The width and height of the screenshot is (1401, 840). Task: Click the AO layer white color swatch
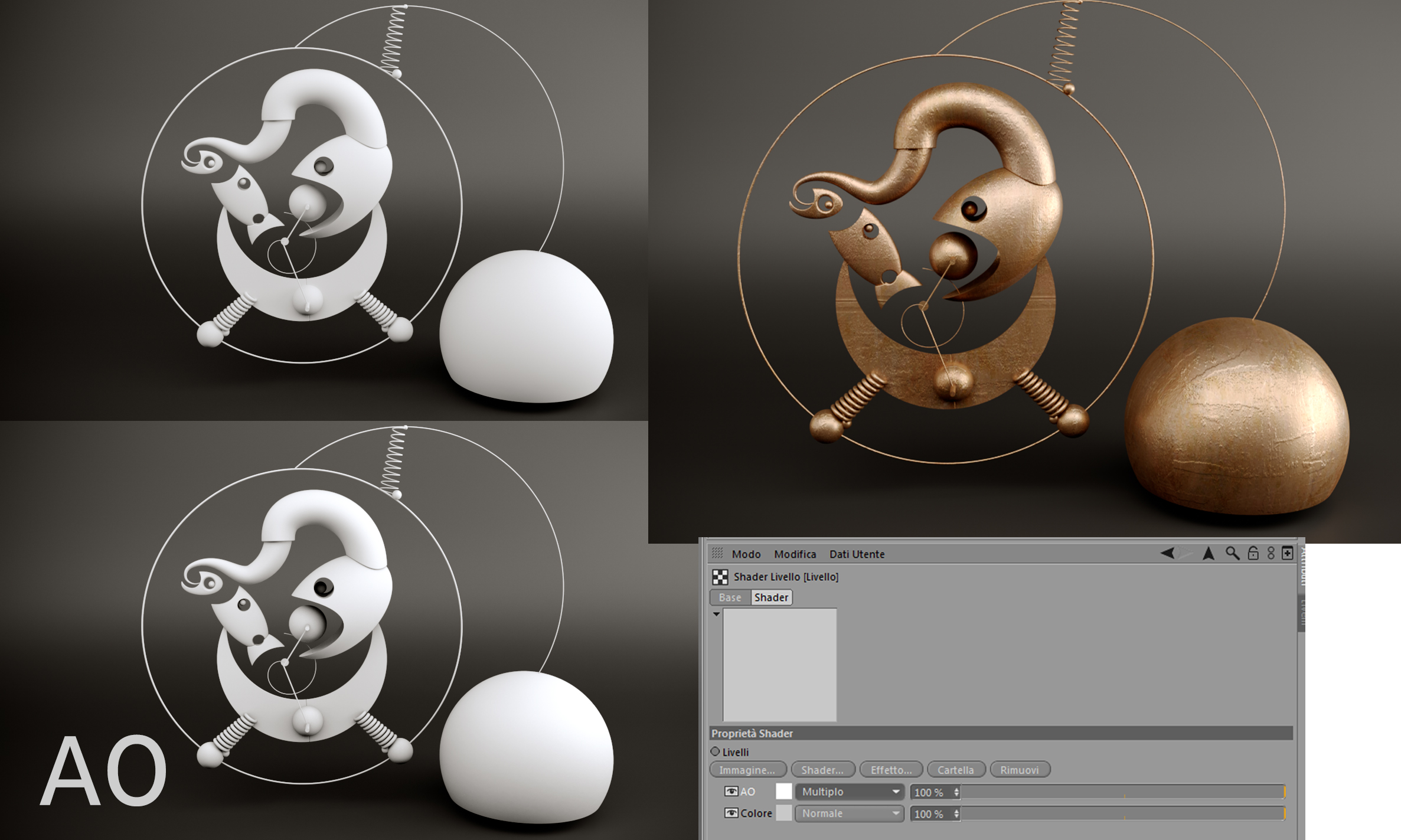783,792
